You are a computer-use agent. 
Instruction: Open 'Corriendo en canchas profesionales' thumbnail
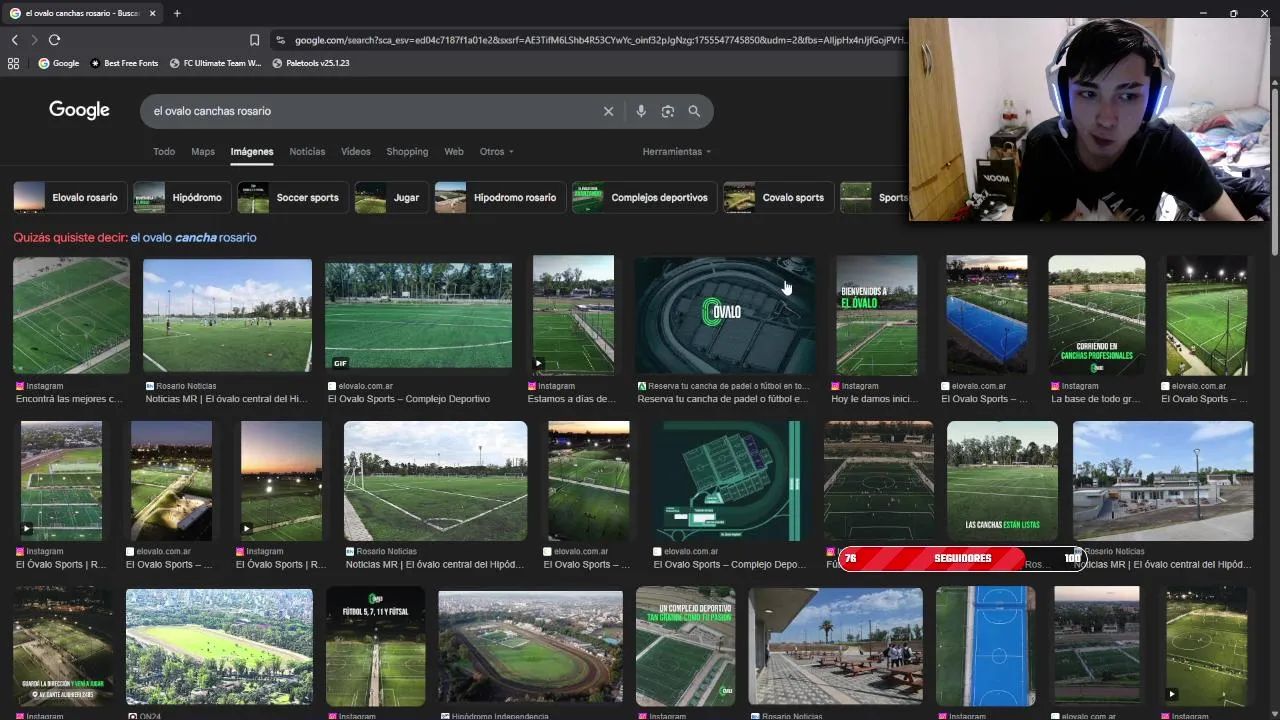(1096, 315)
